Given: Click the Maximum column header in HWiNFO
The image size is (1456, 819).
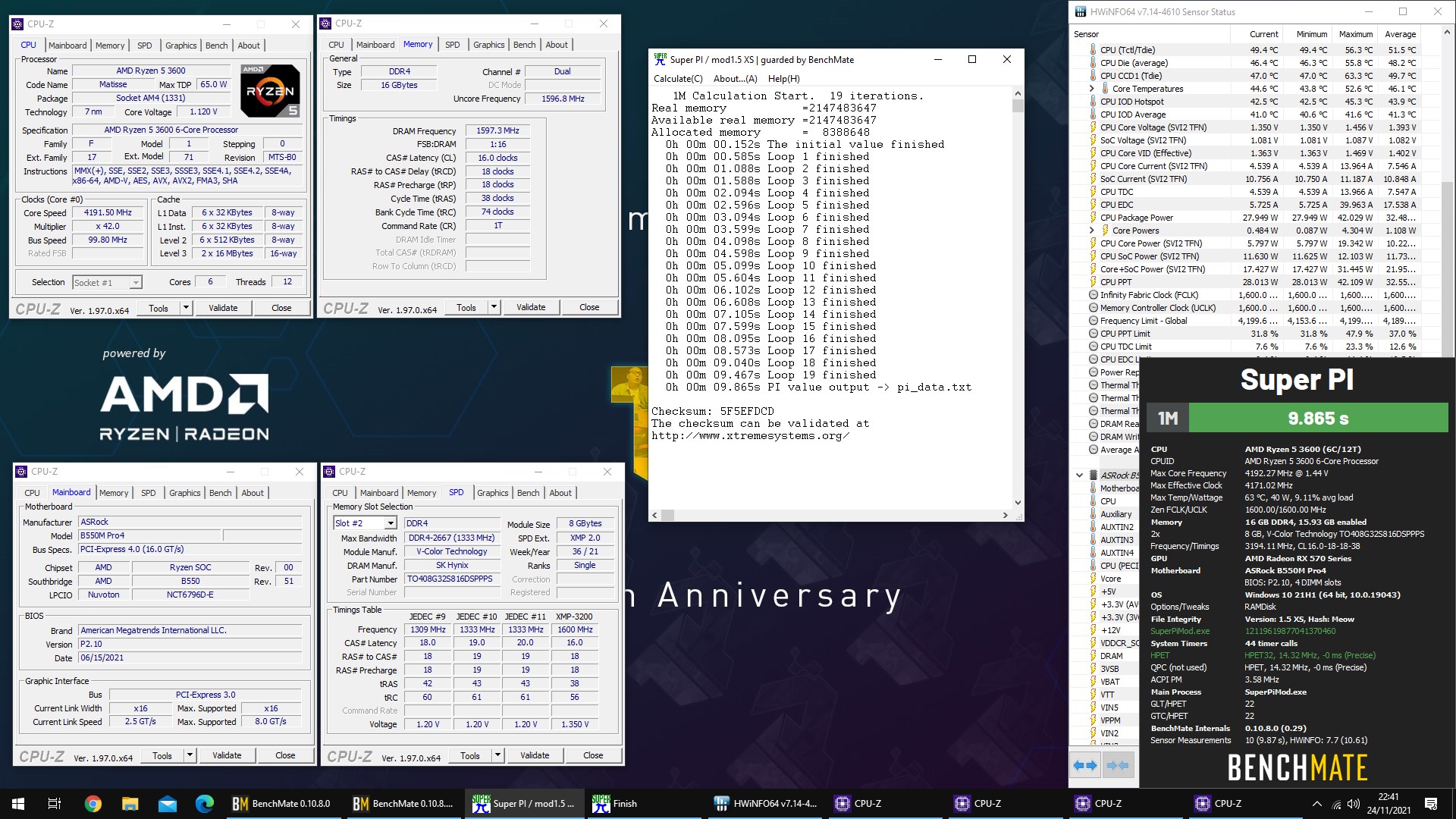Looking at the screenshot, I should 1355,34.
